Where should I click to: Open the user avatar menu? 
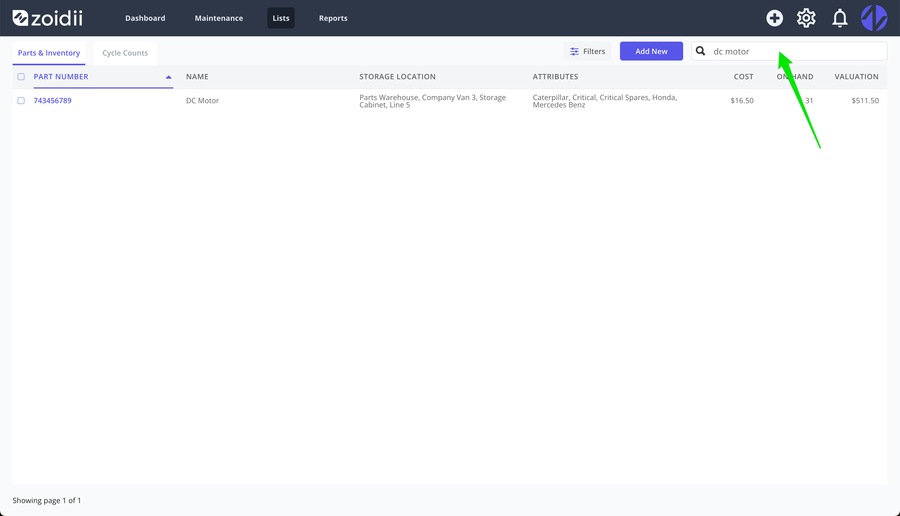tap(874, 18)
